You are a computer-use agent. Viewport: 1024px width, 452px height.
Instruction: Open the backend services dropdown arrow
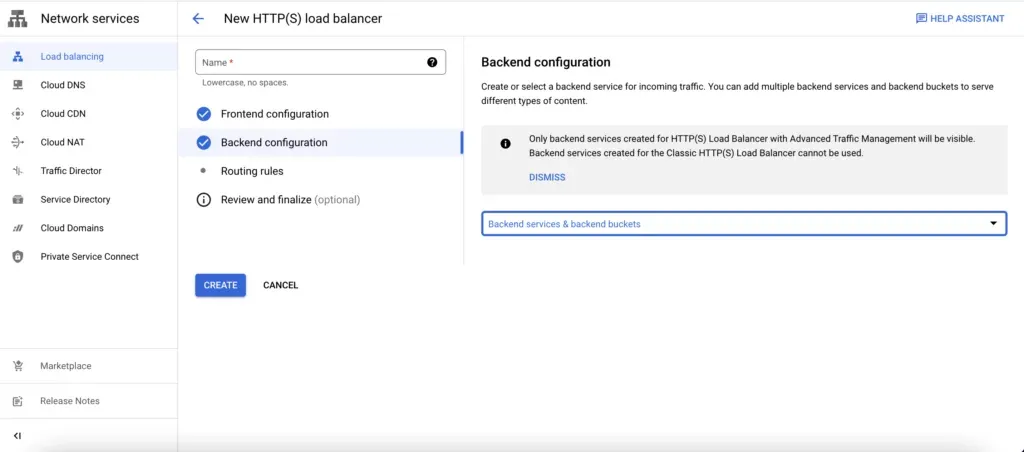pos(993,223)
